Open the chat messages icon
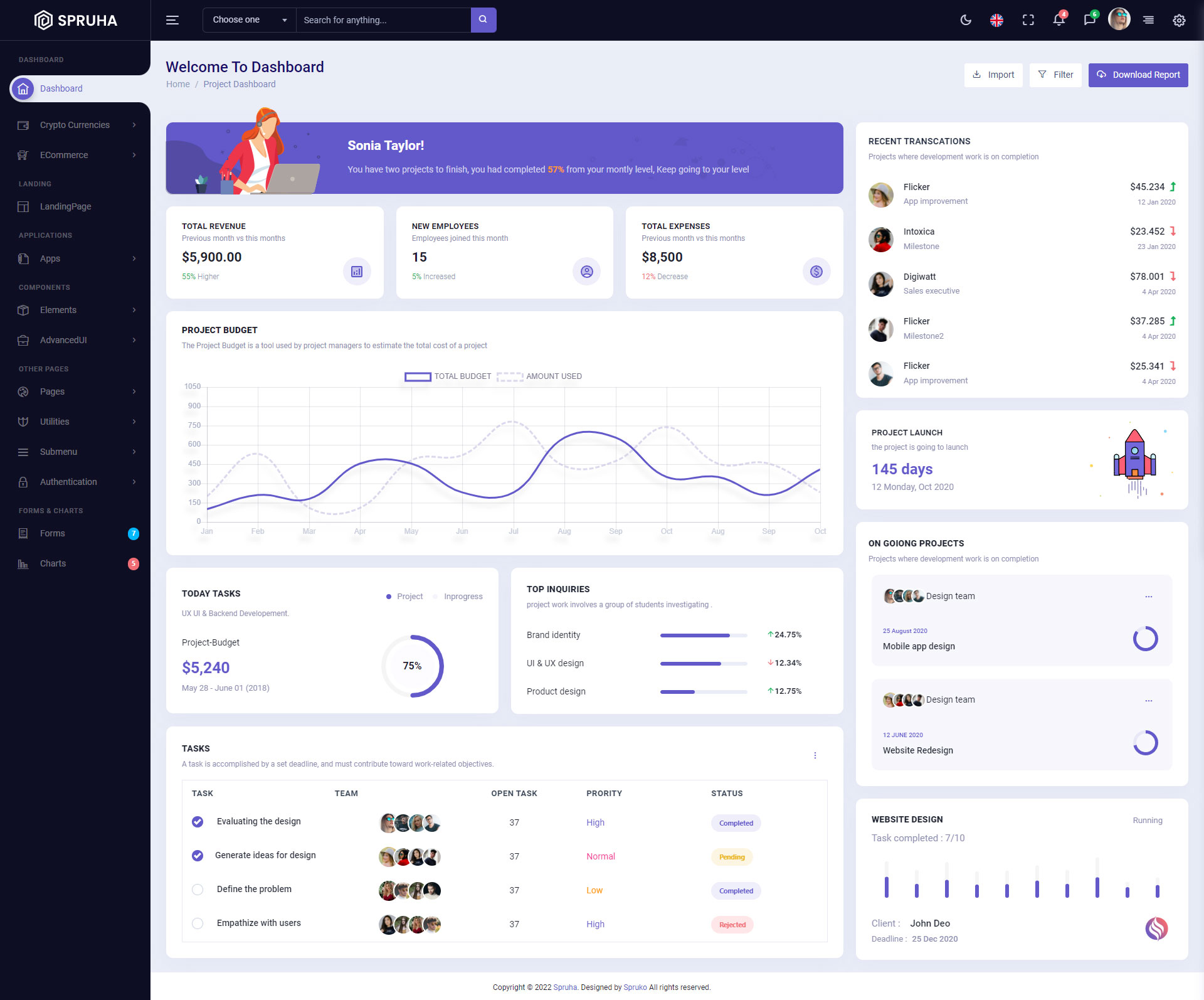This screenshot has width=1204, height=1000. click(x=1089, y=20)
